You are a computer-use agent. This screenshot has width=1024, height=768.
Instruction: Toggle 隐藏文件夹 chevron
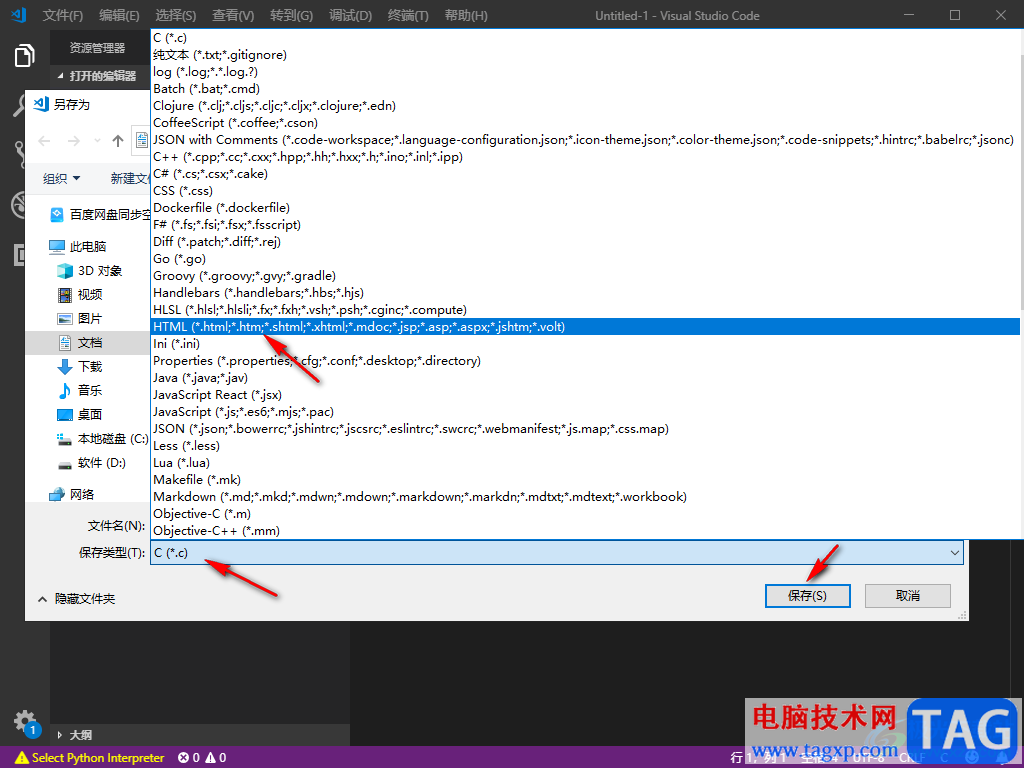click(42, 599)
